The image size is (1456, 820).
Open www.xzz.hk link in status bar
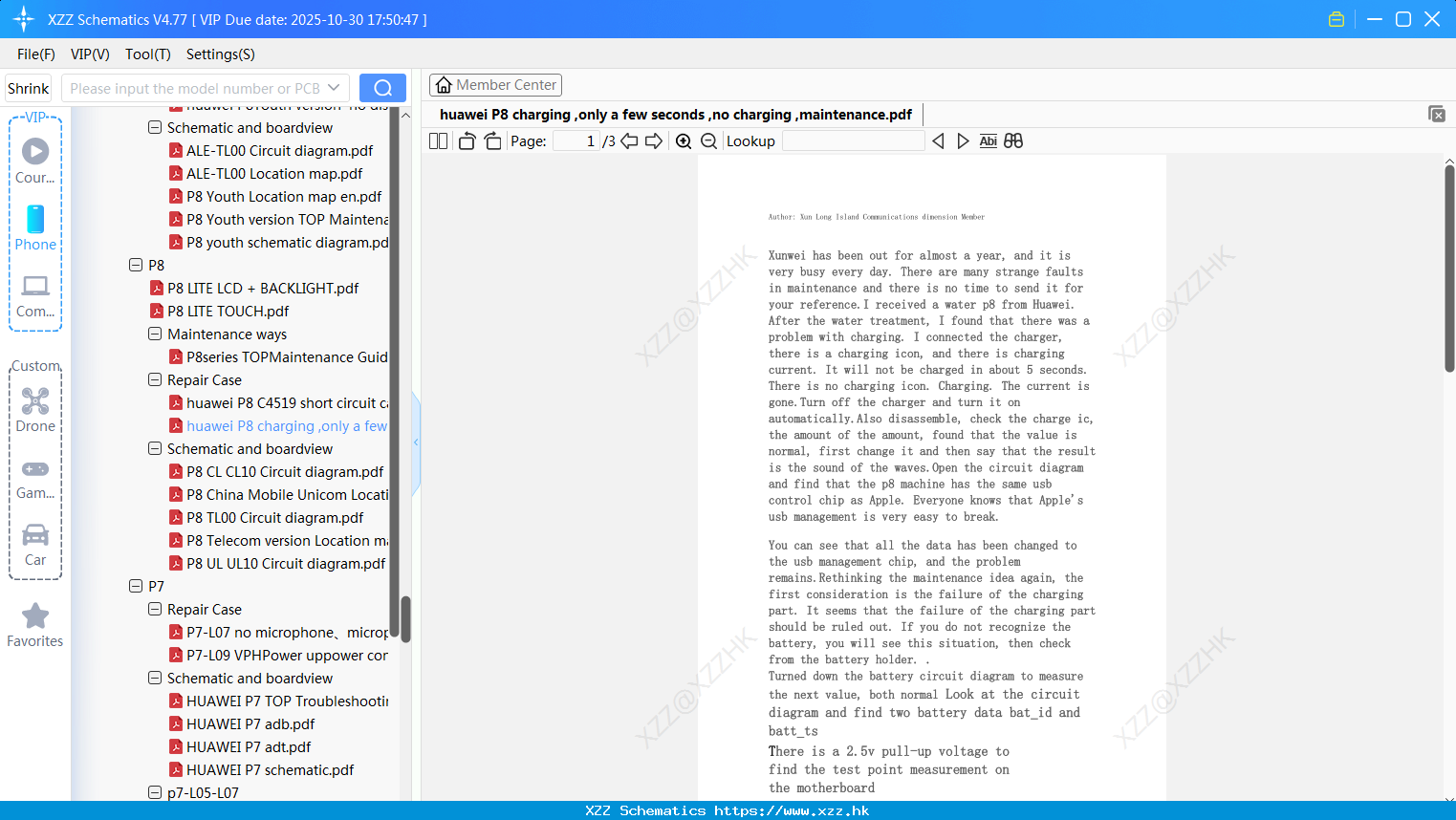(792, 810)
